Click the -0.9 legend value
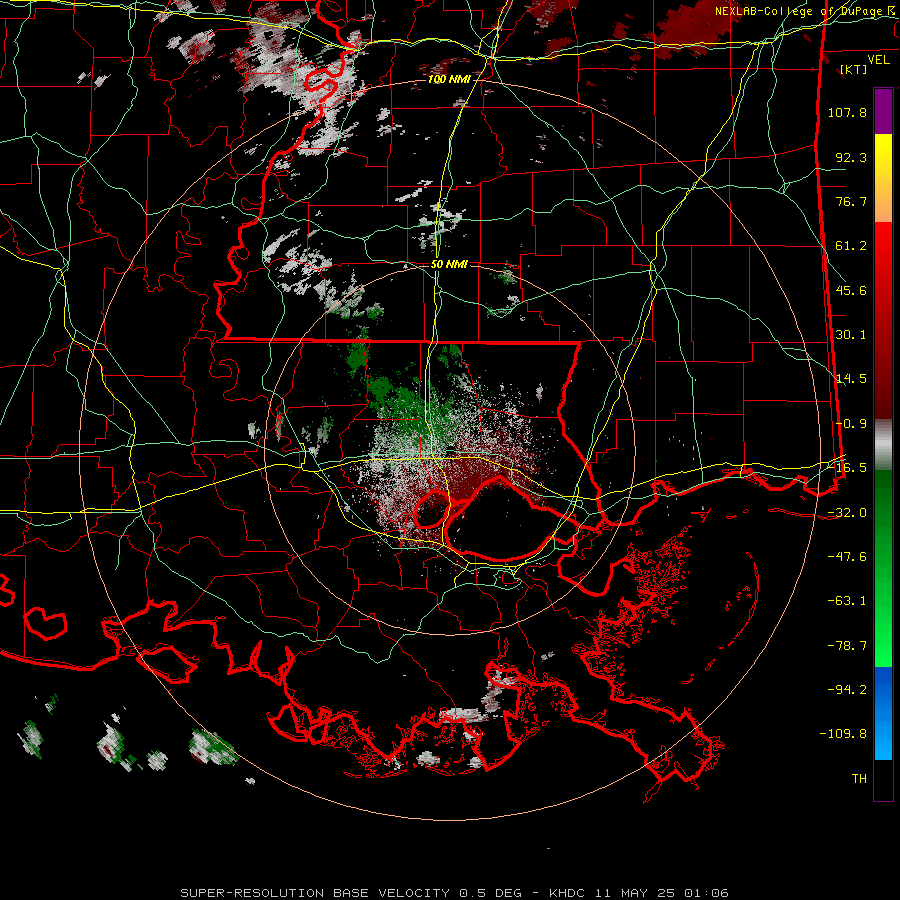The height and width of the screenshot is (900, 900). tap(851, 424)
